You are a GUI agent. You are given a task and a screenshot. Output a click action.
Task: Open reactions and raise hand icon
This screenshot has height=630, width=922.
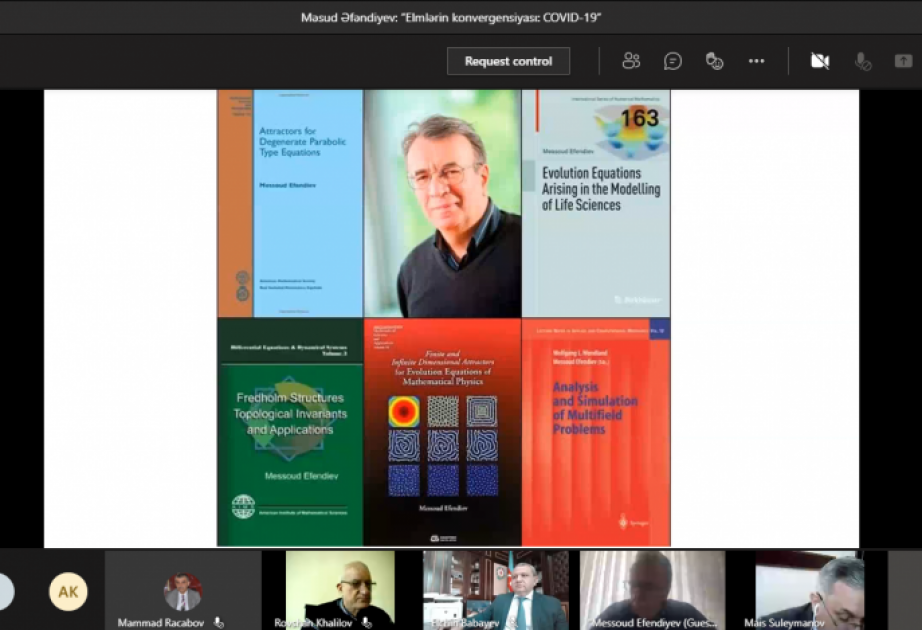pyautogui.click(x=714, y=61)
